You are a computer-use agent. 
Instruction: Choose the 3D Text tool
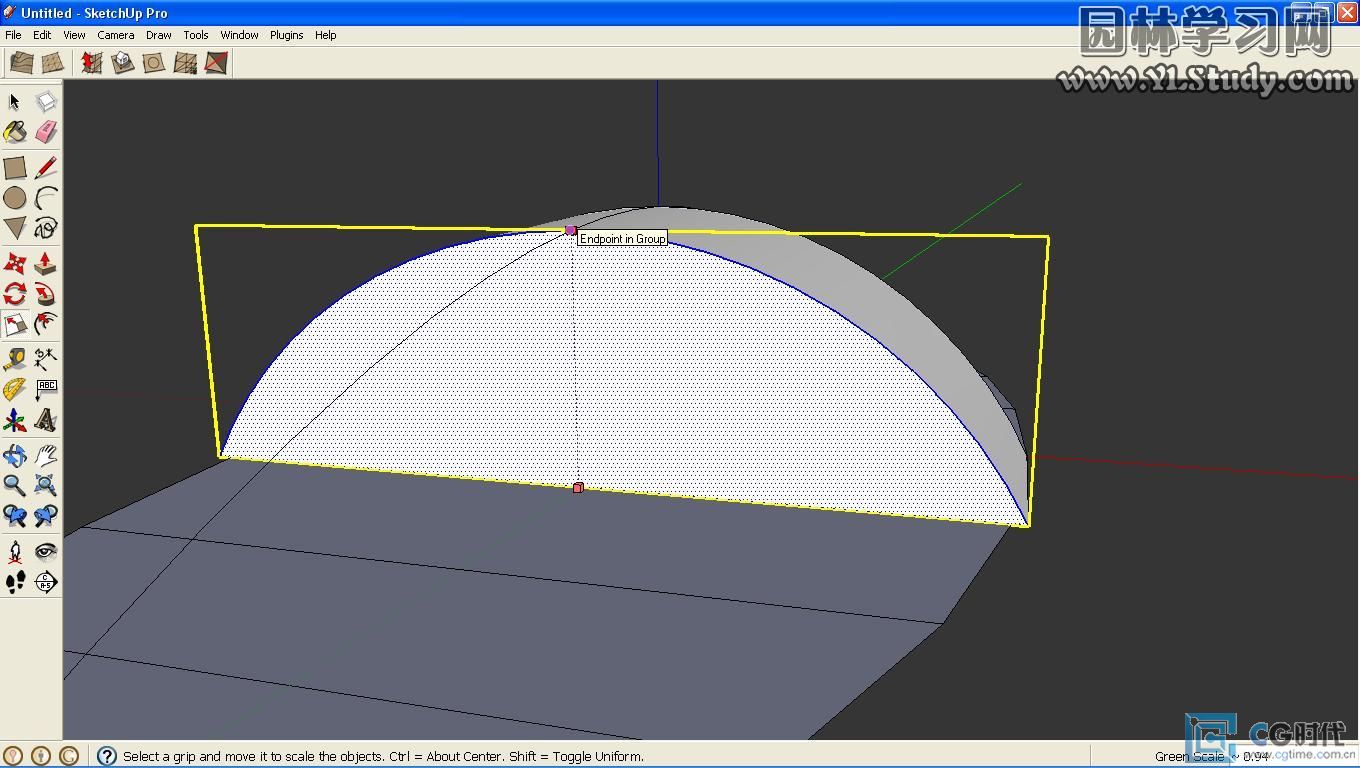(46, 420)
